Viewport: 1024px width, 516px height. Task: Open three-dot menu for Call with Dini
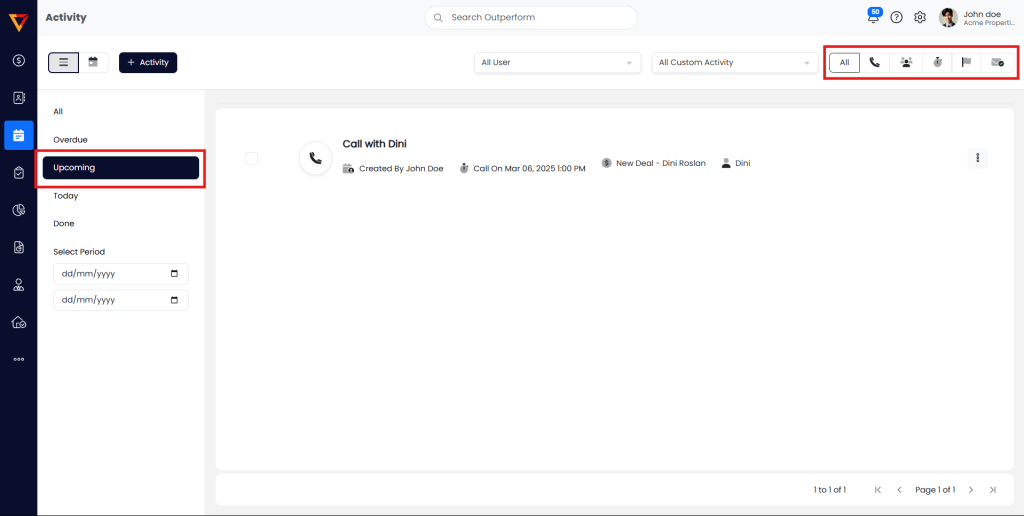978,158
